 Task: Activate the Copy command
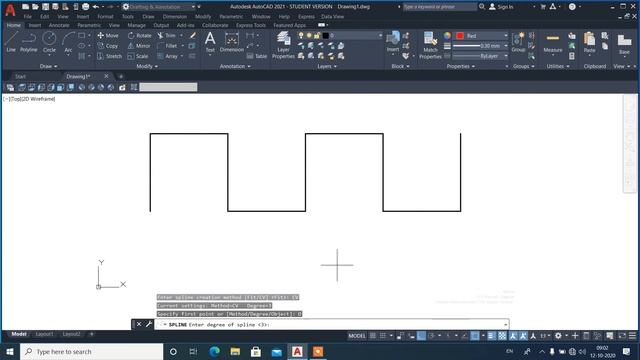[x=108, y=46]
